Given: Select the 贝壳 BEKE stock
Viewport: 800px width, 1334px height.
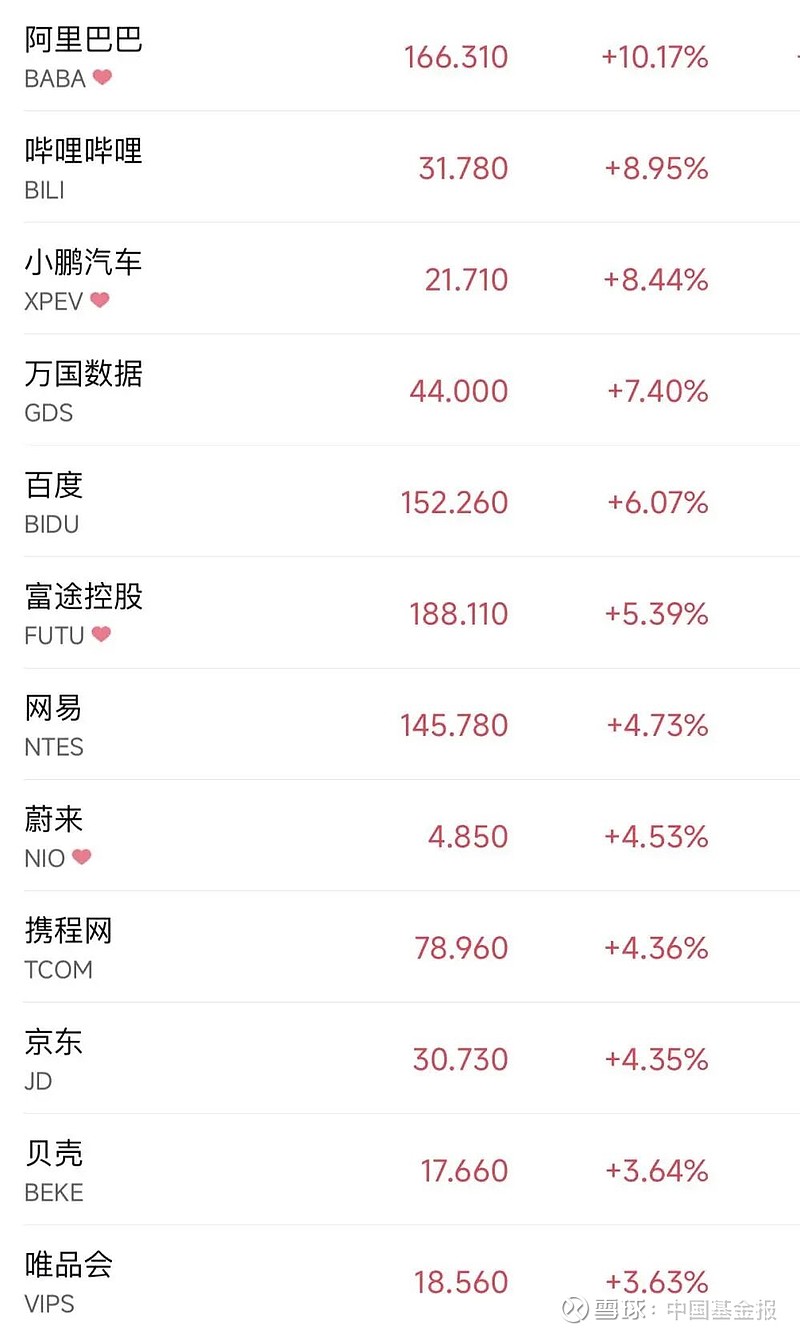Looking at the screenshot, I should [54, 1154].
